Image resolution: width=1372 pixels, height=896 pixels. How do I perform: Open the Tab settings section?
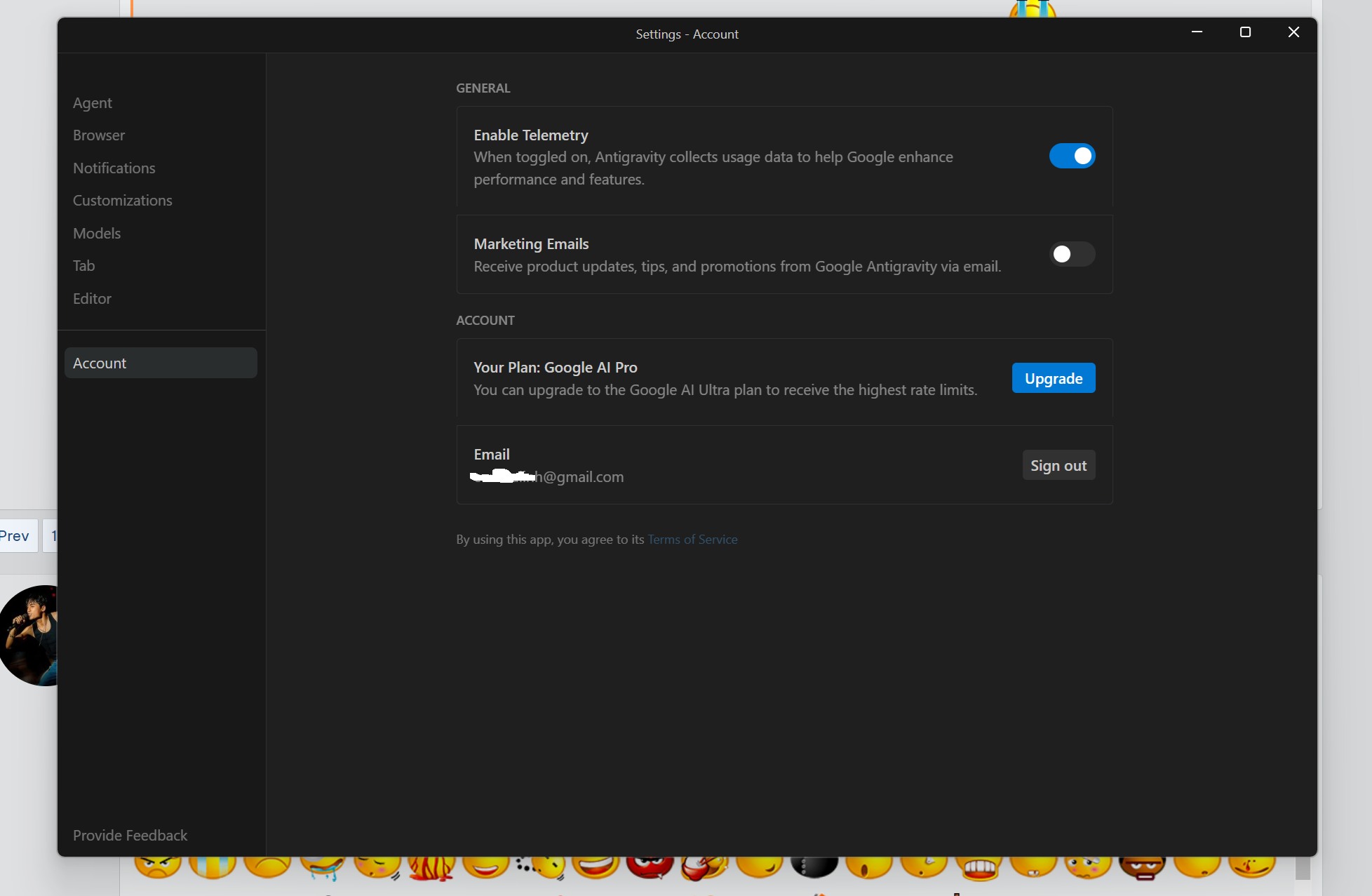tap(84, 266)
